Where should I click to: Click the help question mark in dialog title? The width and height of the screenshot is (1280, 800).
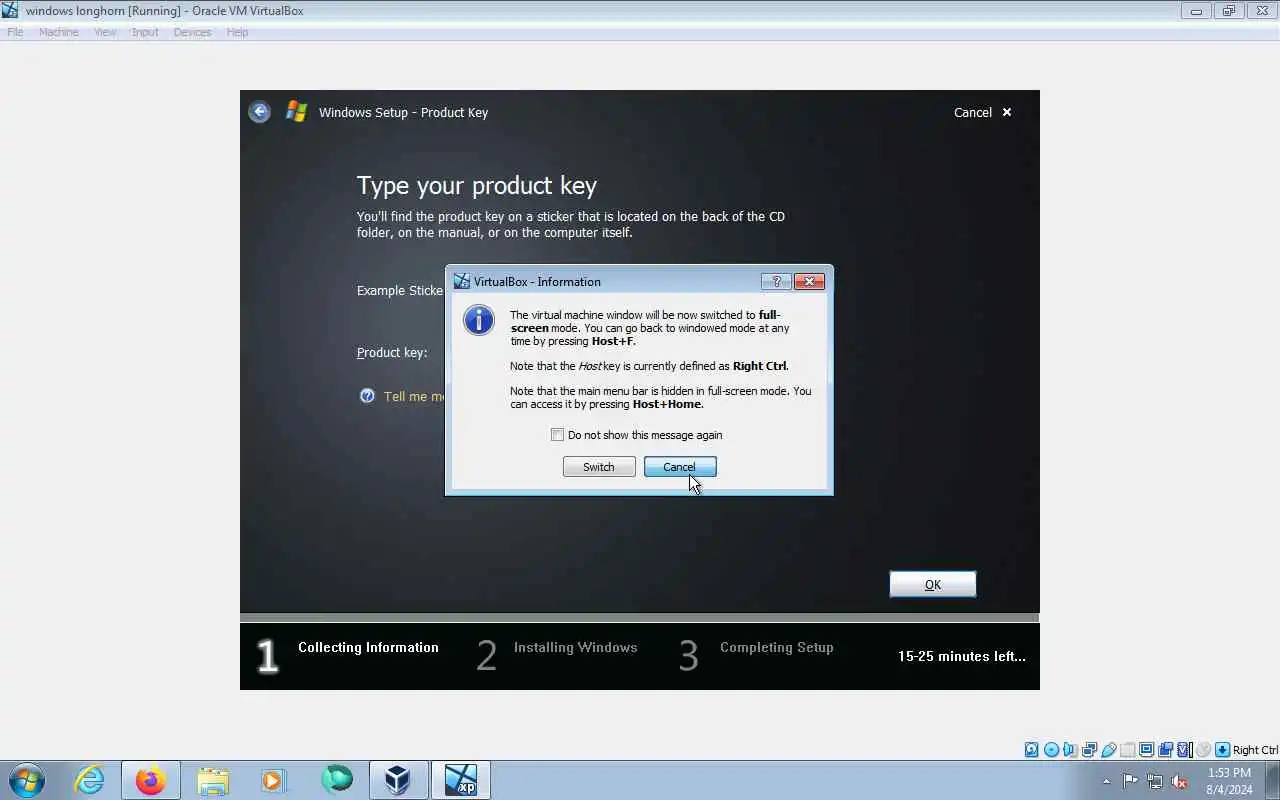(776, 282)
